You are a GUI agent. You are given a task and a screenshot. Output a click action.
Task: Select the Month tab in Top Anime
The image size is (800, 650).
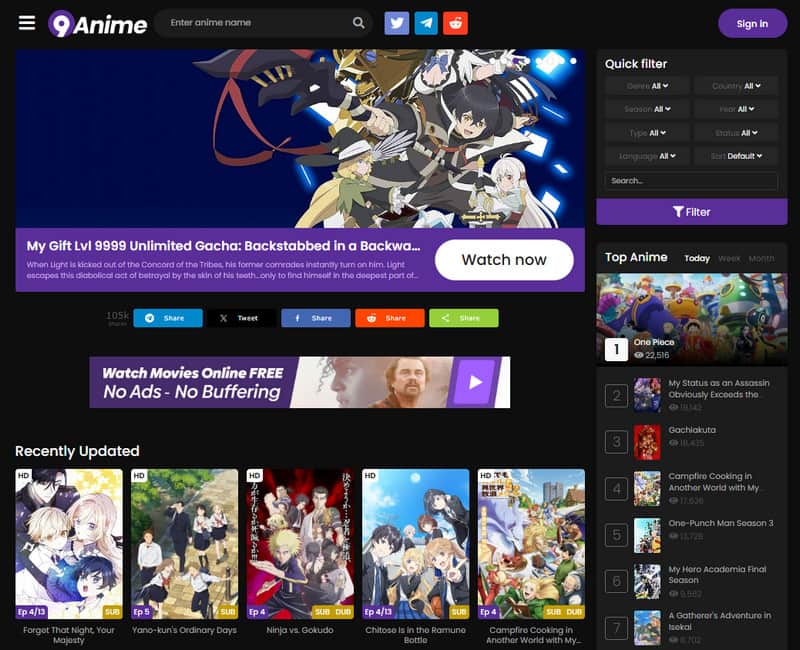(763, 258)
